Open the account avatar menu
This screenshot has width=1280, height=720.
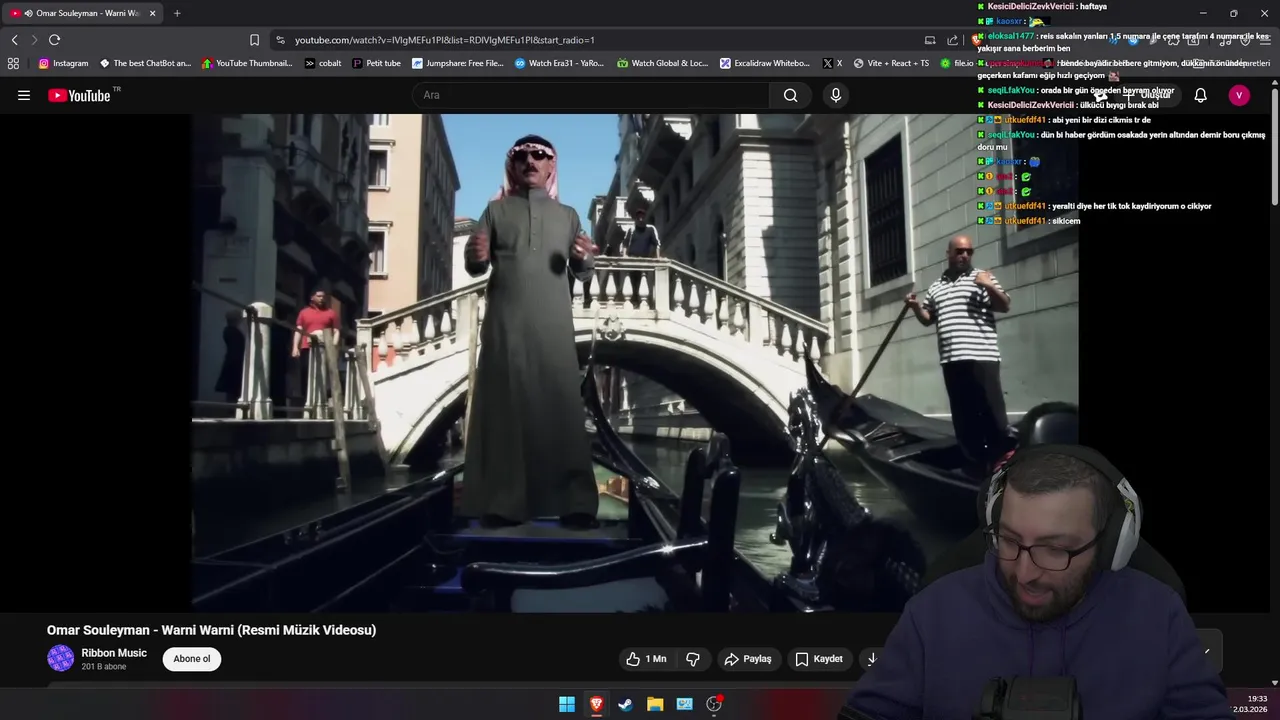1239,95
